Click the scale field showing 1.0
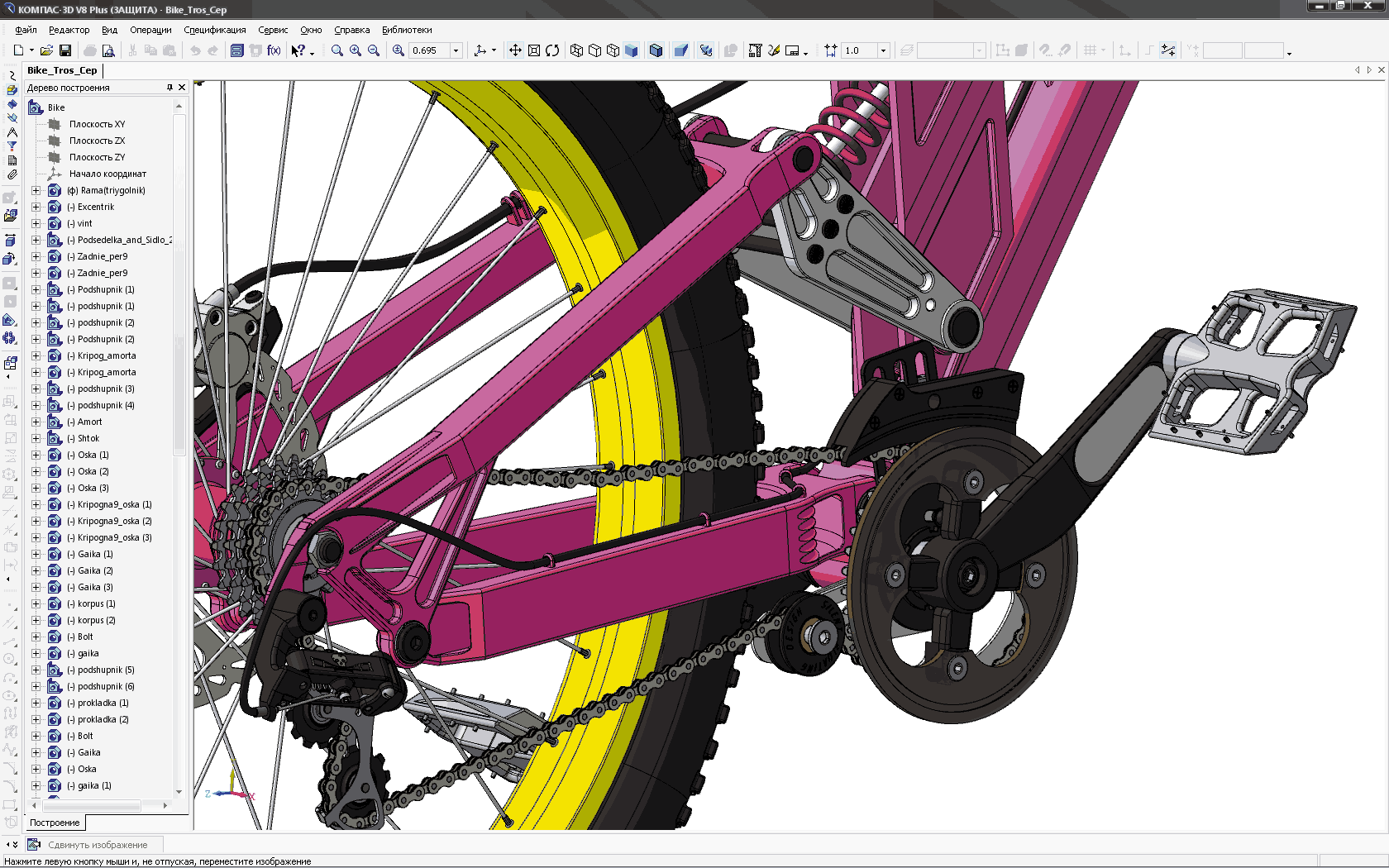 point(860,50)
